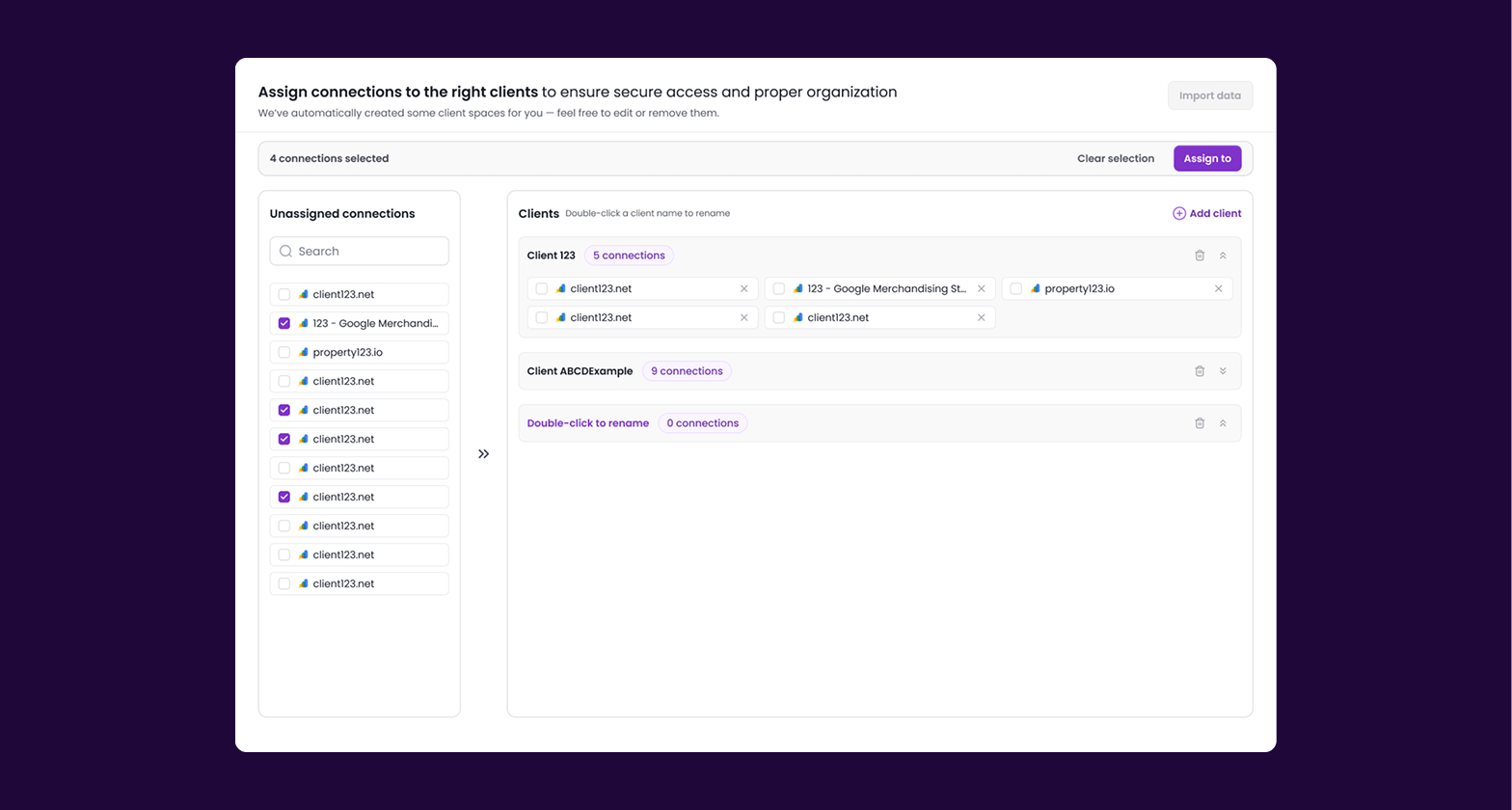Click property123.io text in the Unassigned list
Image resolution: width=1512 pixels, height=810 pixels.
(x=347, y=352)
